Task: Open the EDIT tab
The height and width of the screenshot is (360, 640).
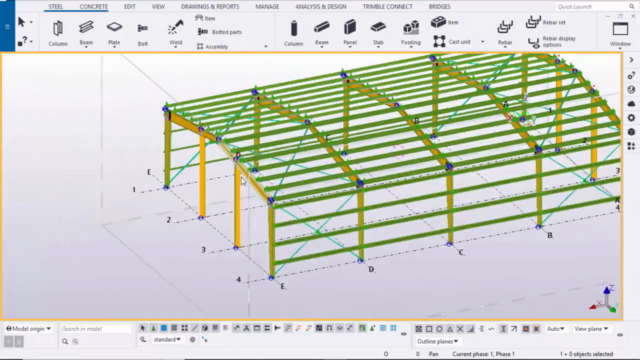Action: coord(130,7)
